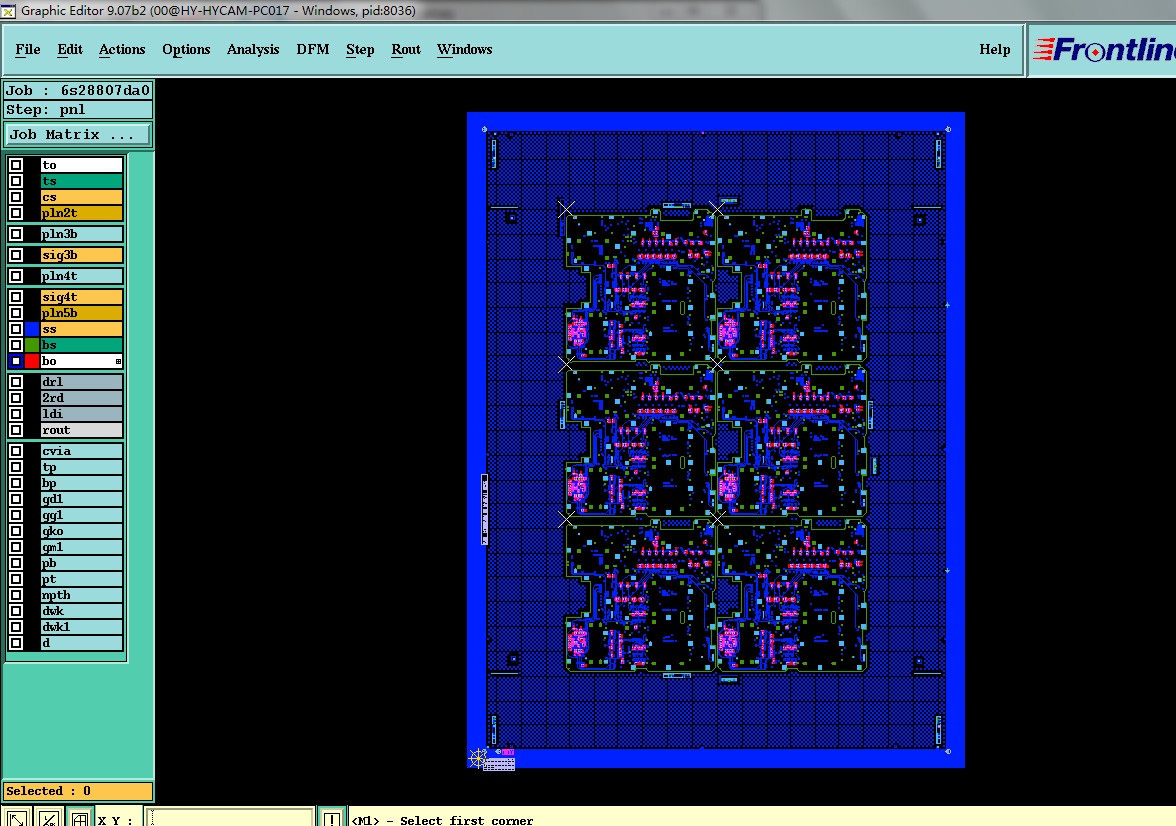
Task: Toggle the checkbox for layer cs
Action: [16, 197]
